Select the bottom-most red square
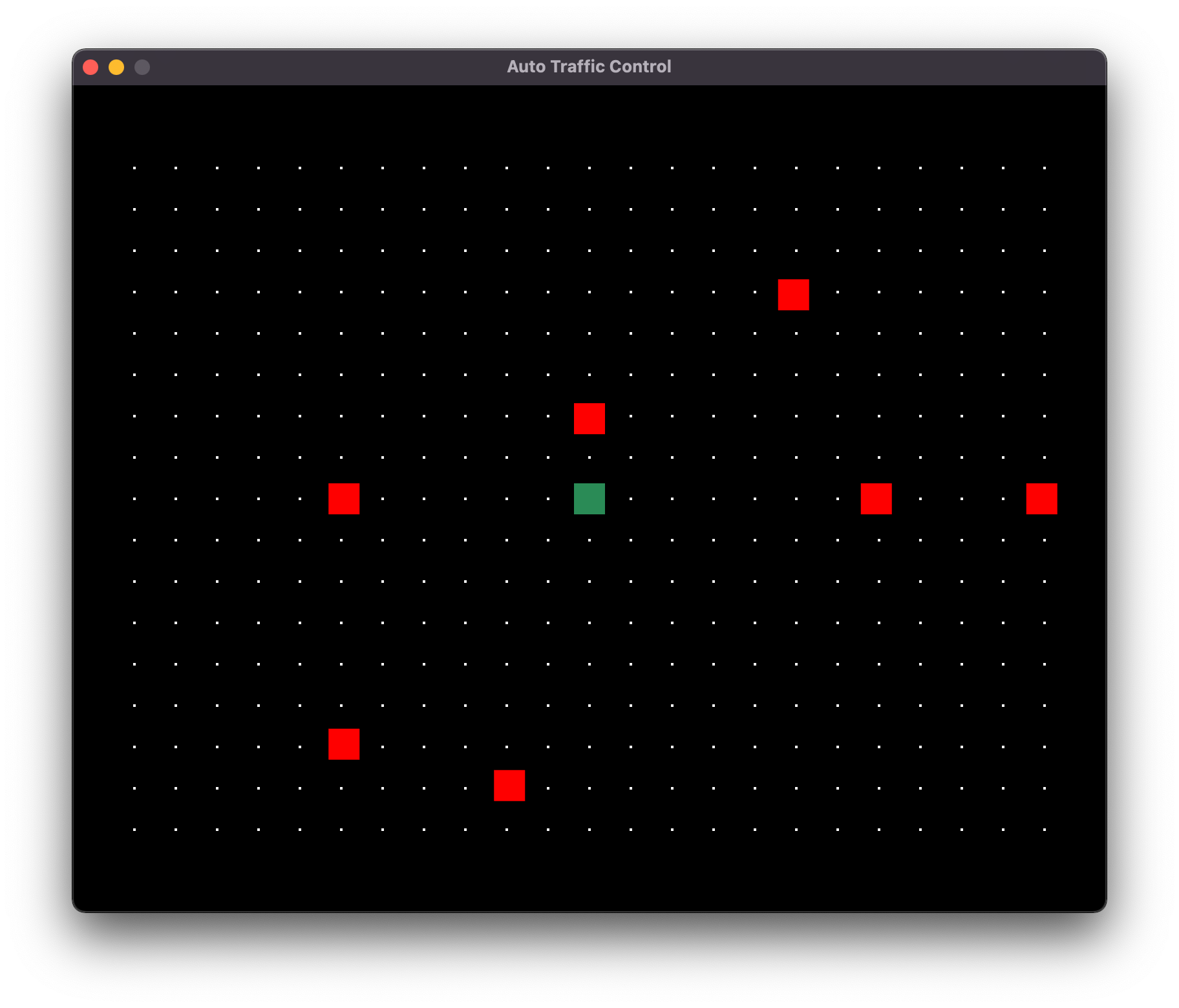The height and width of the screenshot is (1008, 1179). pos(509,786)
